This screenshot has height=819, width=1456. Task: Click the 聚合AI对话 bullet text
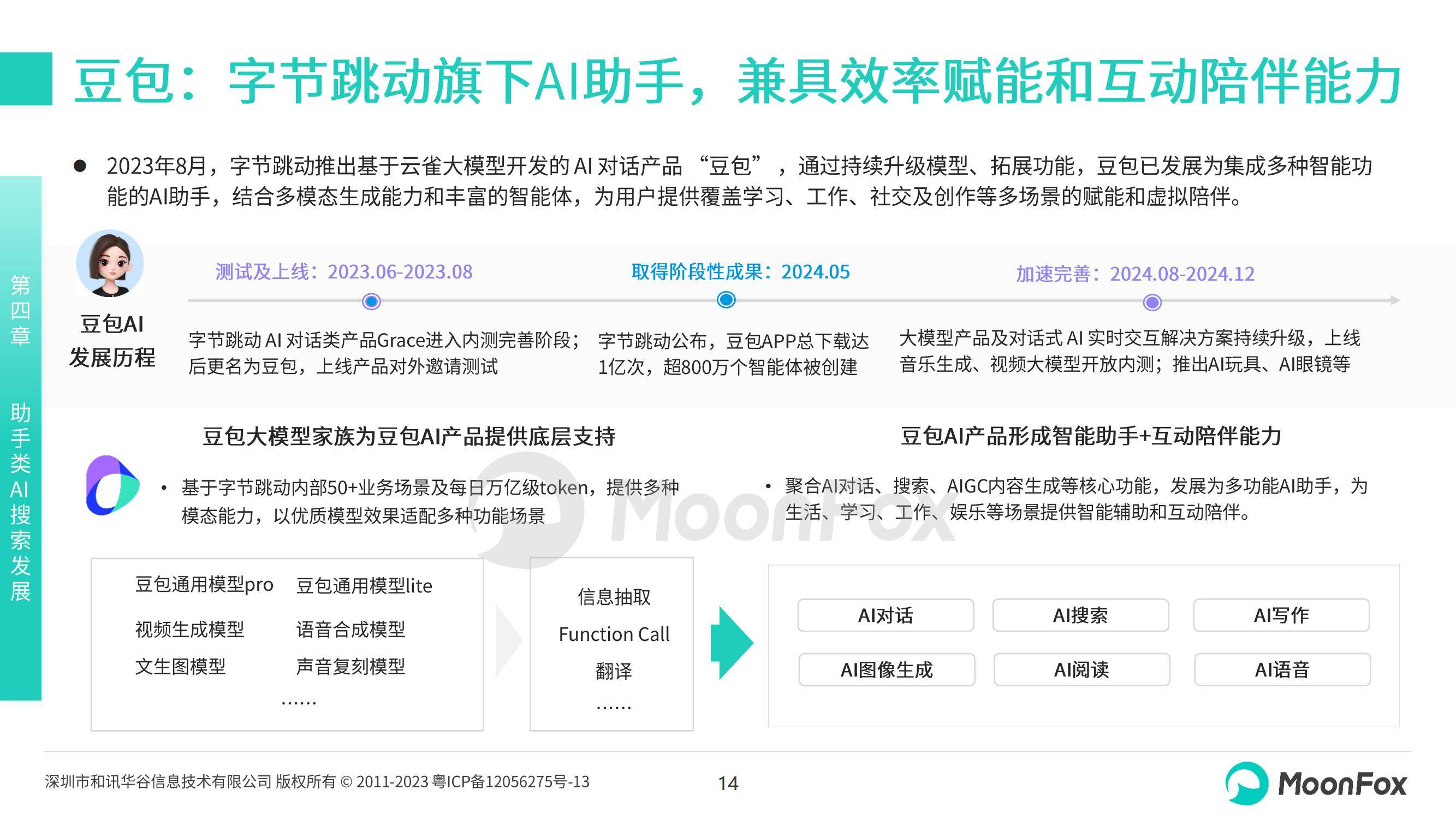[1076, 499]
